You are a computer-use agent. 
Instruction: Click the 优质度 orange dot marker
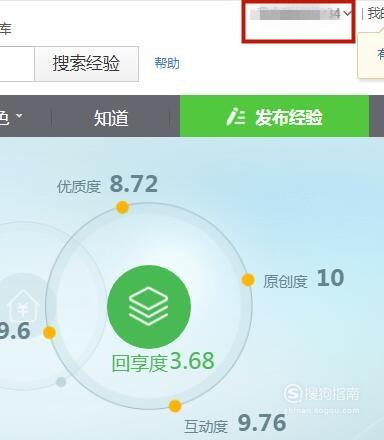pyautogui.click(x=122, y=207)
